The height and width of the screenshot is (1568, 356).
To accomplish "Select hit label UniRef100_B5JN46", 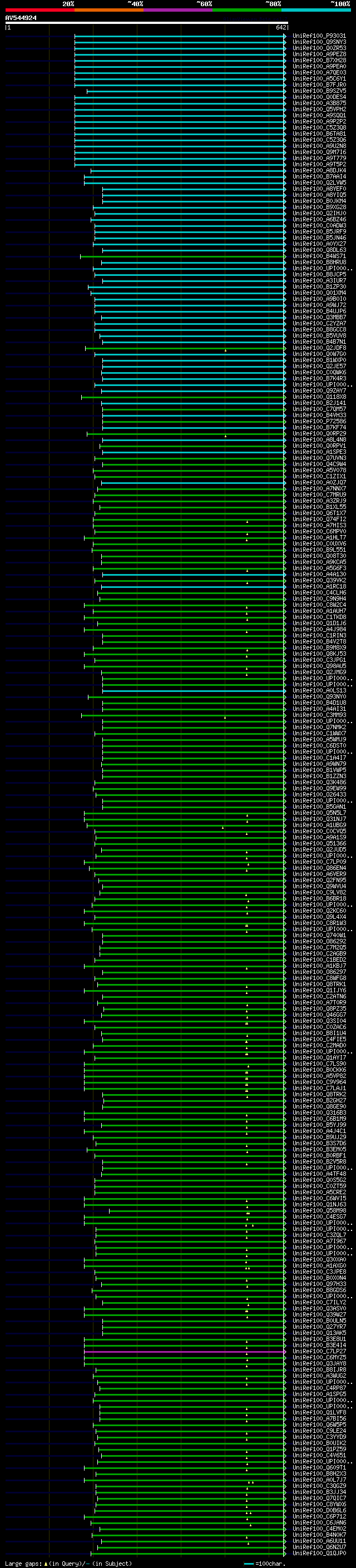I will pos(319,238).
